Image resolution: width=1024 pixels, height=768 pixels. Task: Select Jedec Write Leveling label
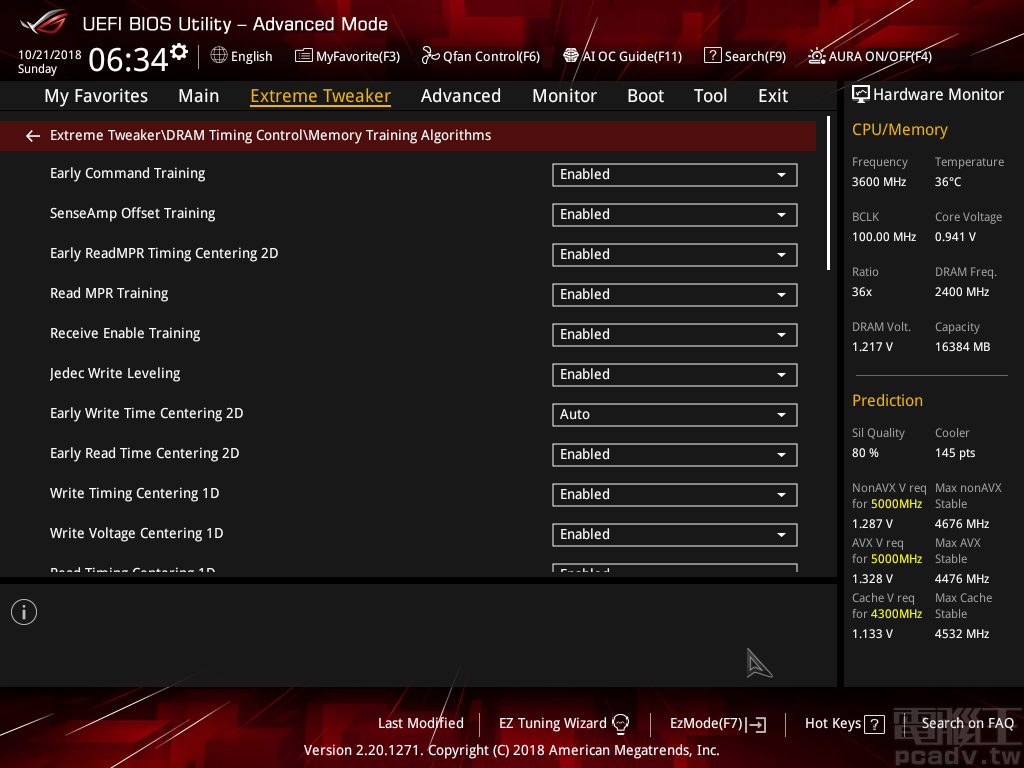[115, 374]
